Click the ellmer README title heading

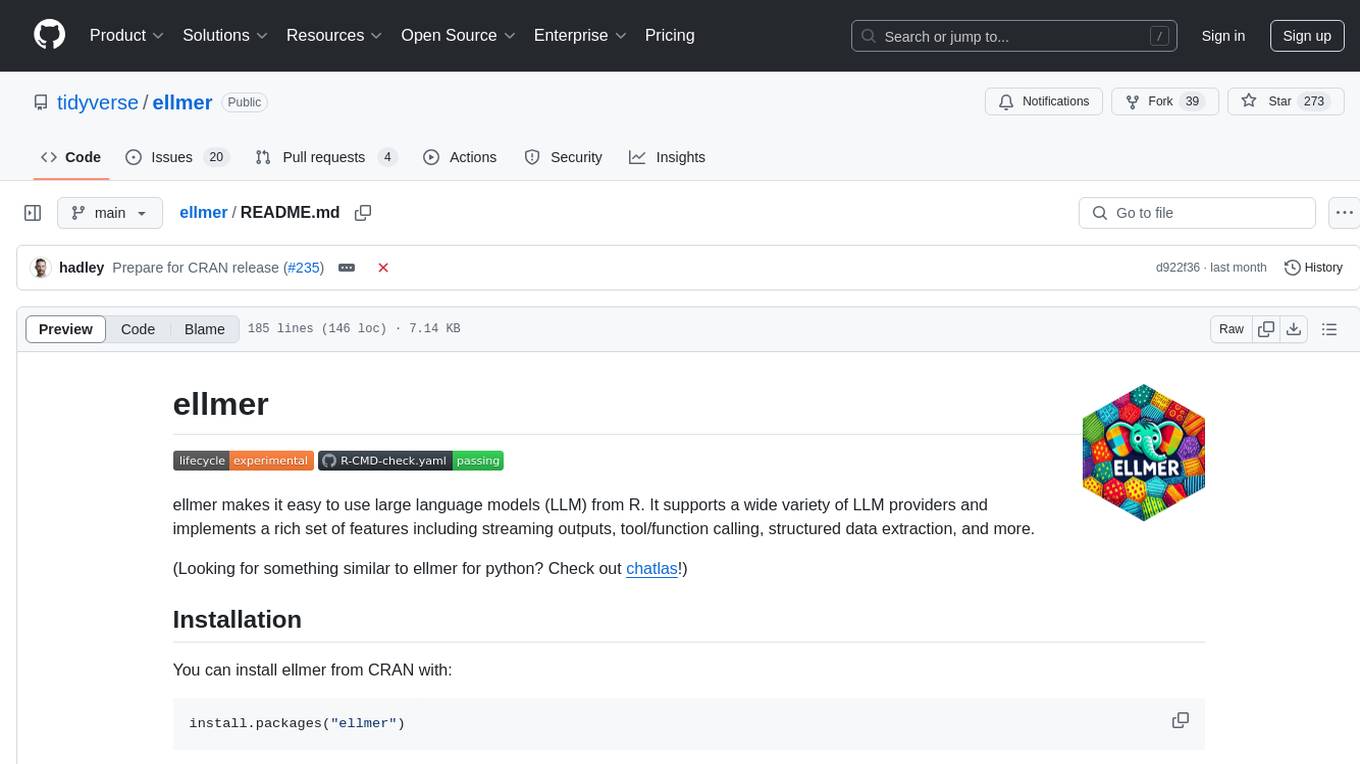[x=221, y=404]
